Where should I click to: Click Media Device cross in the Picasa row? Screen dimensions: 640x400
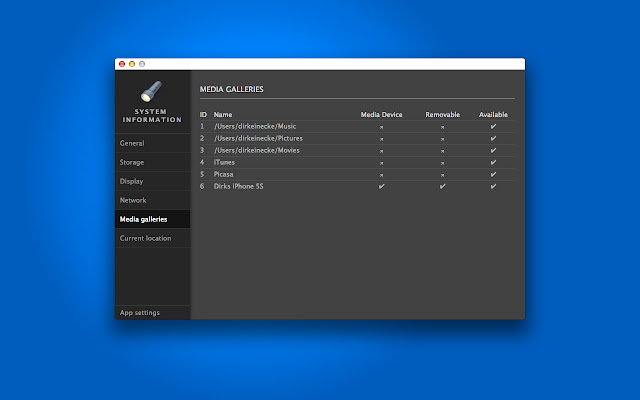tap(381, 175)
